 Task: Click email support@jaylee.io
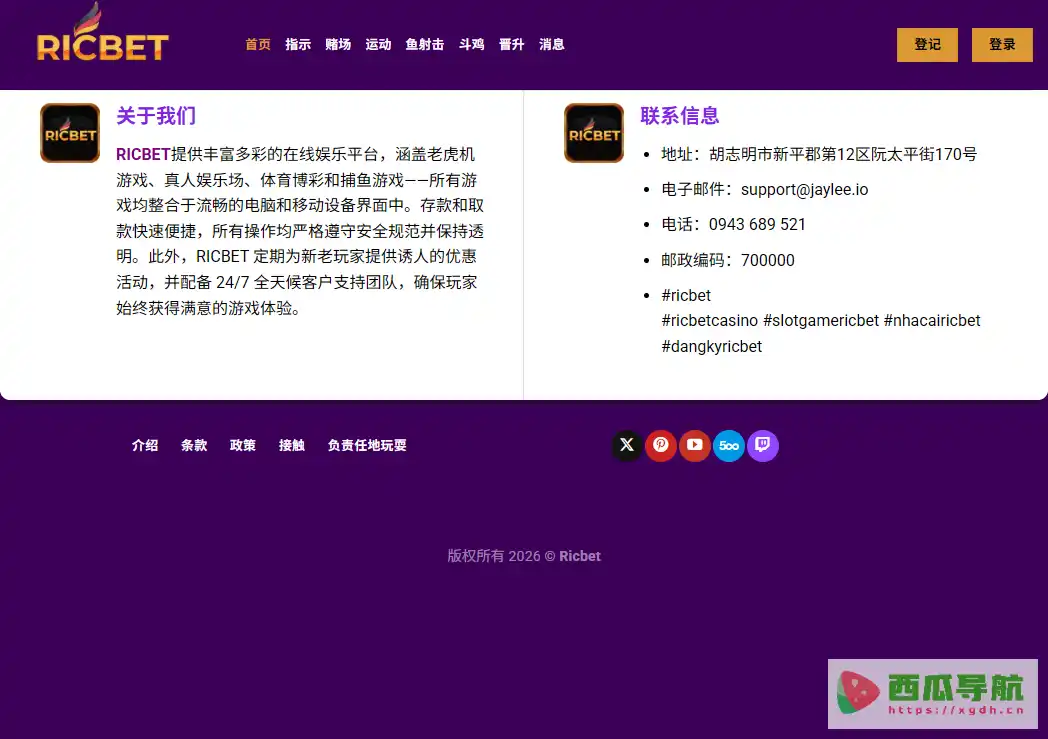805,190
